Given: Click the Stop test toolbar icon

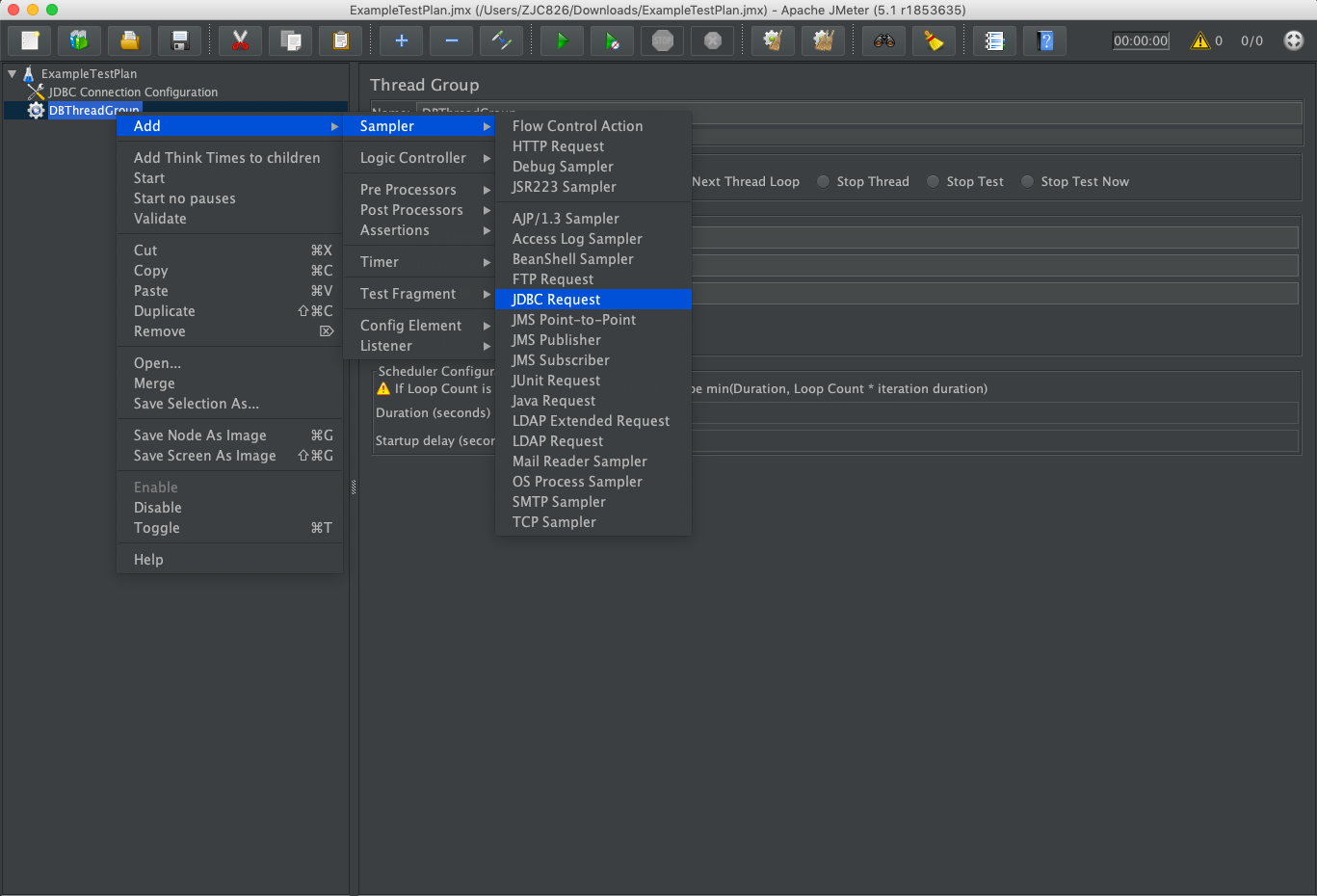Looking at the screenshot, I should [663, 40].
